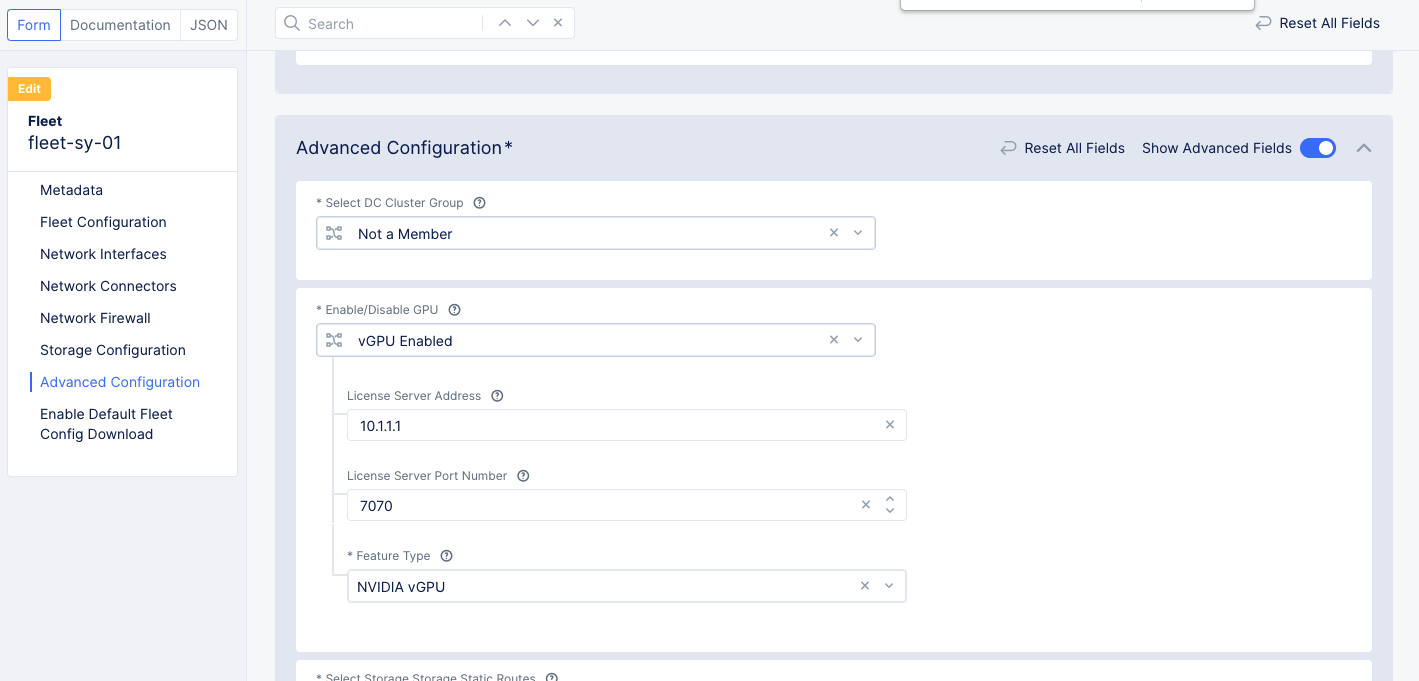The image size is (1419, 681).
Task: Click the help icon beside Select DC Cluster Group
Action: tap(479, 202)
